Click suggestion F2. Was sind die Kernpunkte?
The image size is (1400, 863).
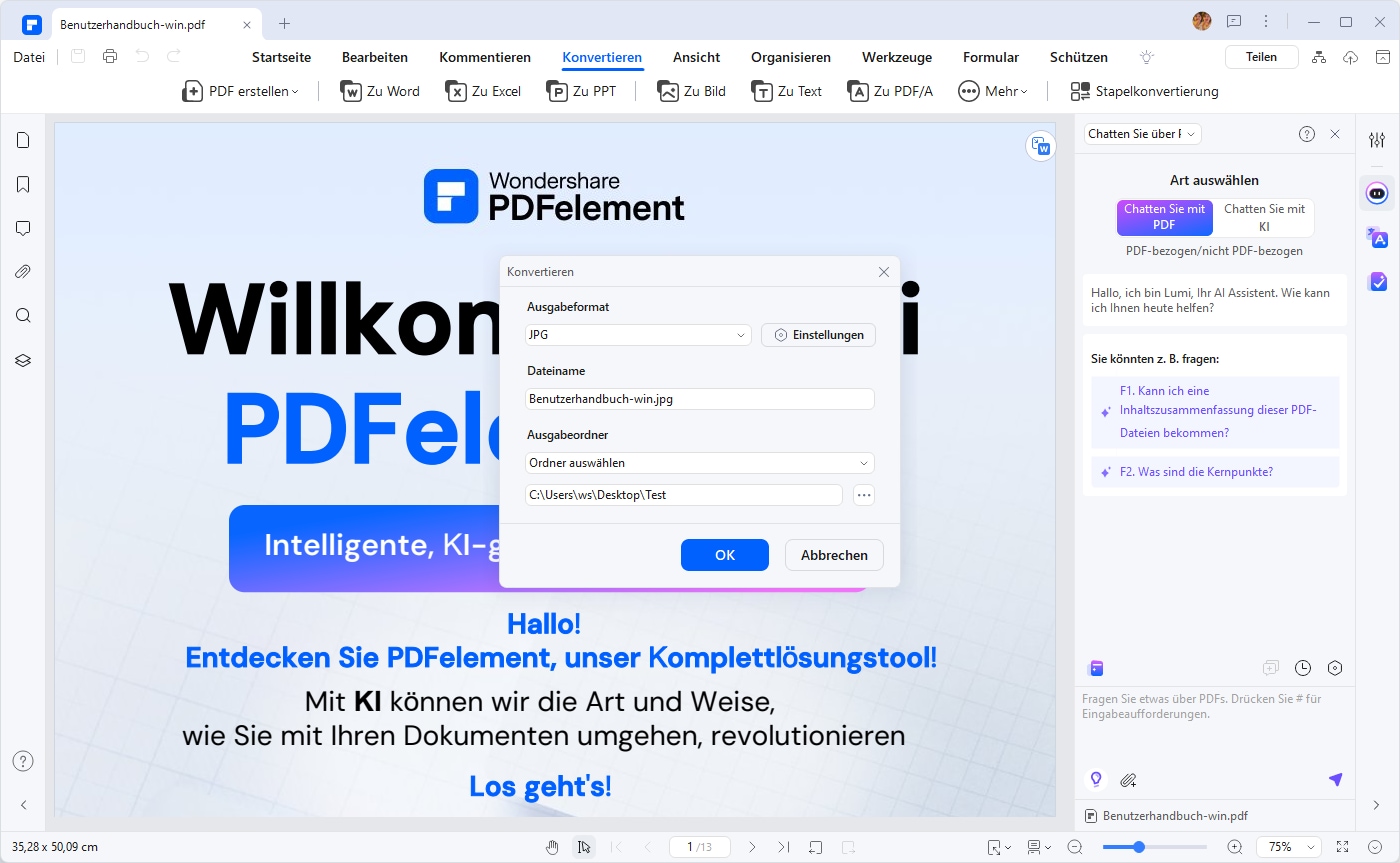pyautogui.click(x=1215, y=472)
